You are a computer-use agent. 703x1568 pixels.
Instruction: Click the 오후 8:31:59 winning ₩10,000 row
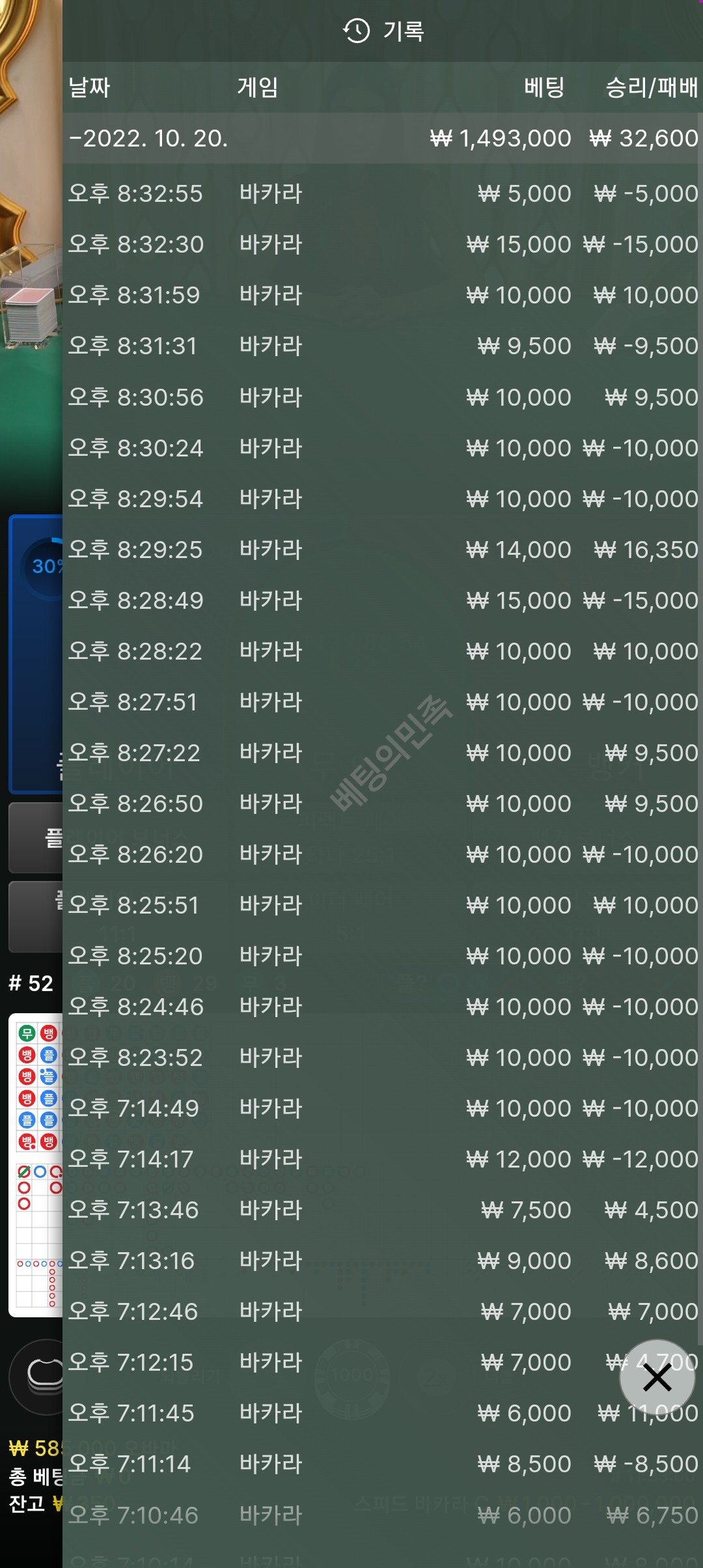click(381, 295)
